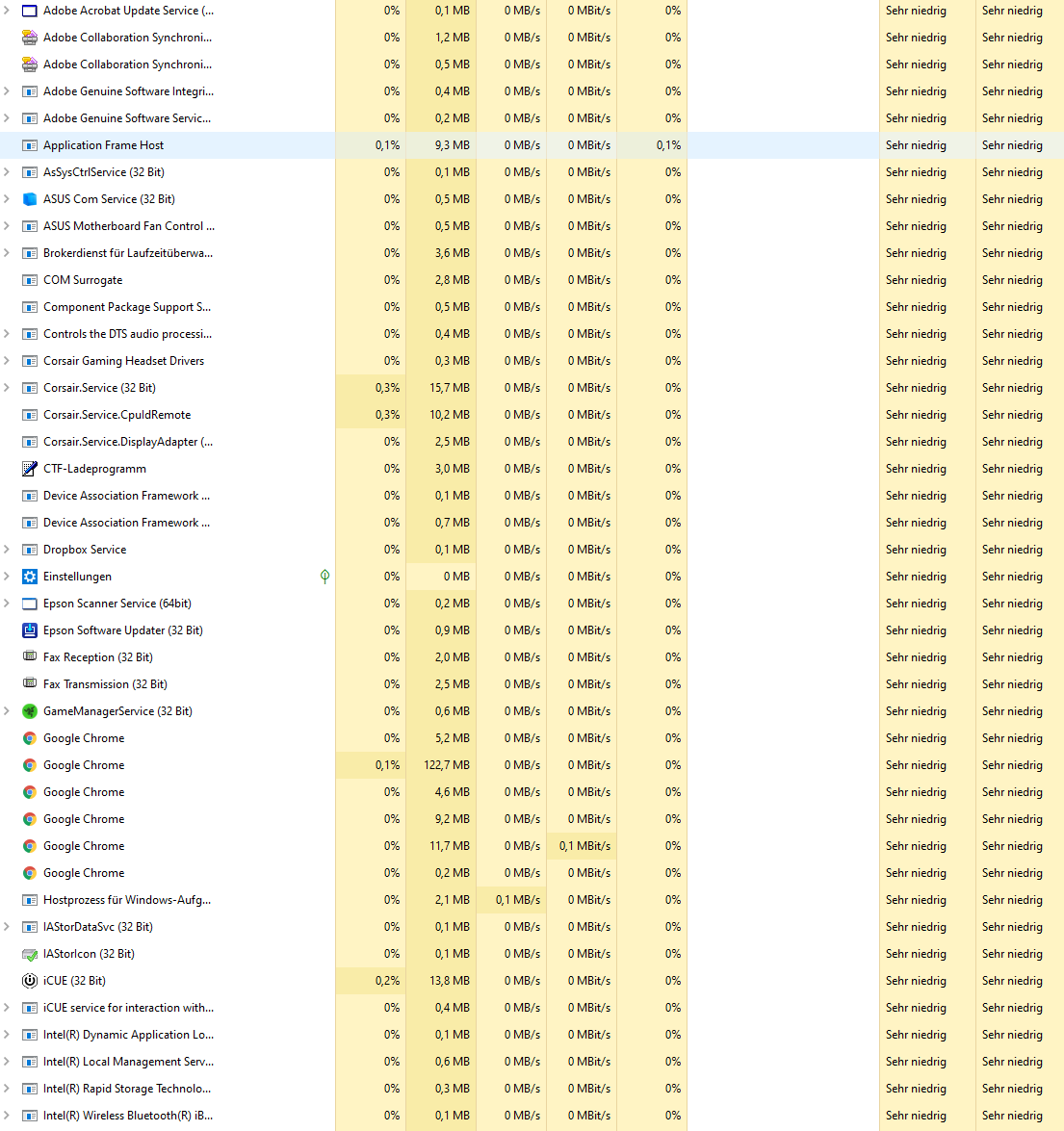Expand Adobe Genuine Software Integri... row
The image size is (1064, 1131).
point(7,91)
